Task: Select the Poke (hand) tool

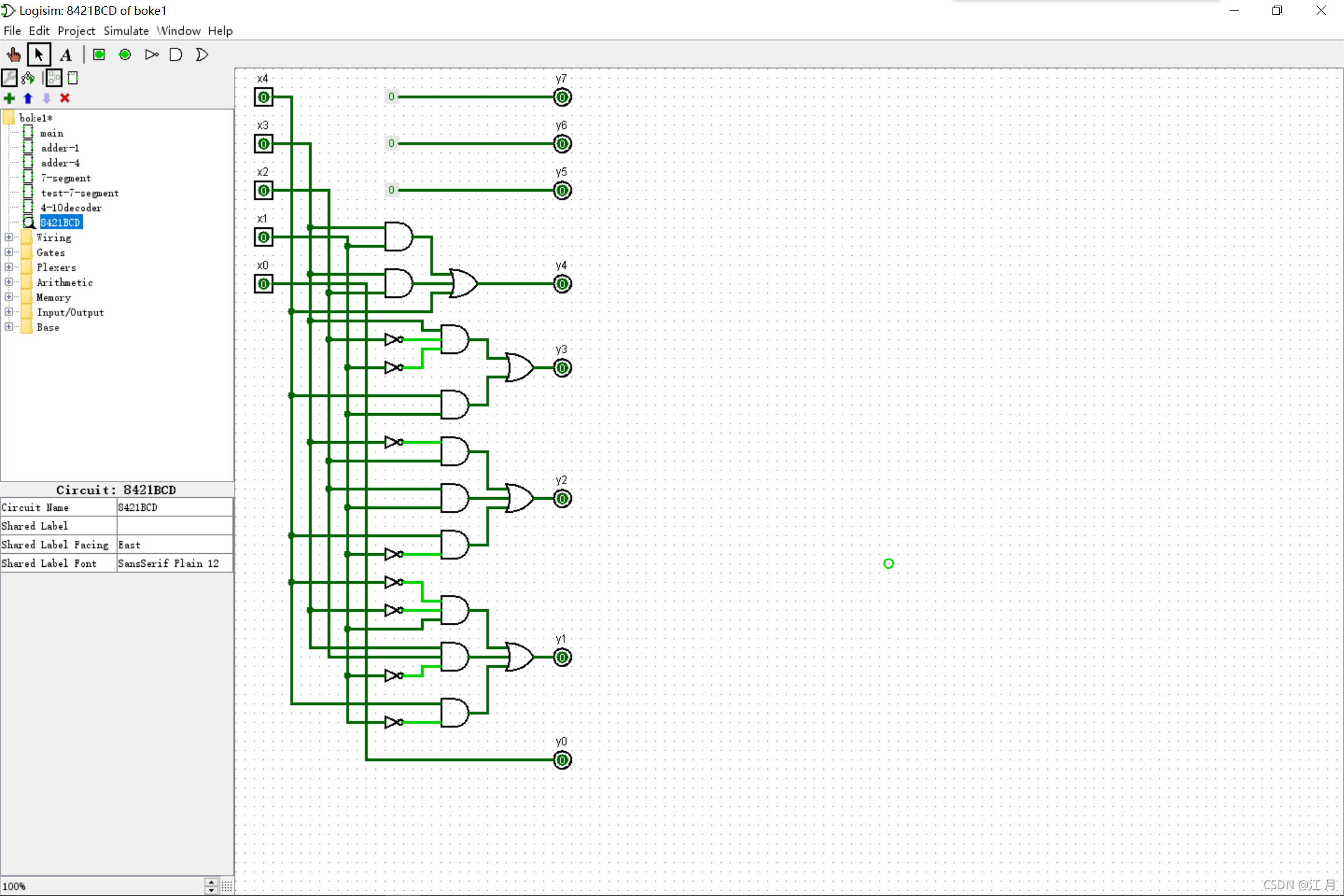Action: (13, 55)
